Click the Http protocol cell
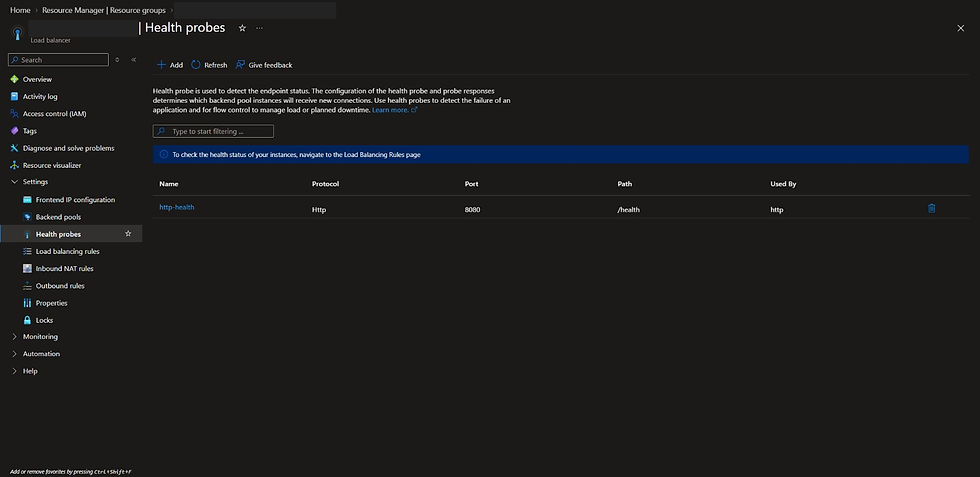Image resolution: width=980 pixels, height=477 pixels. [x=319, y=209]
